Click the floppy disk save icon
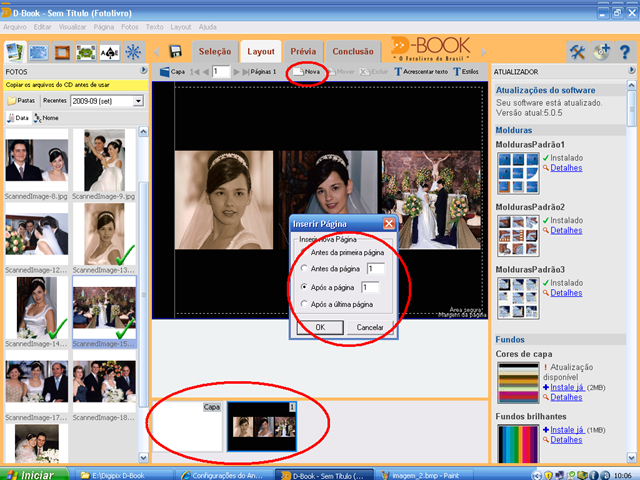Viewport: 640px width, 480px height. pyautogui.click(x=176, y=51)
